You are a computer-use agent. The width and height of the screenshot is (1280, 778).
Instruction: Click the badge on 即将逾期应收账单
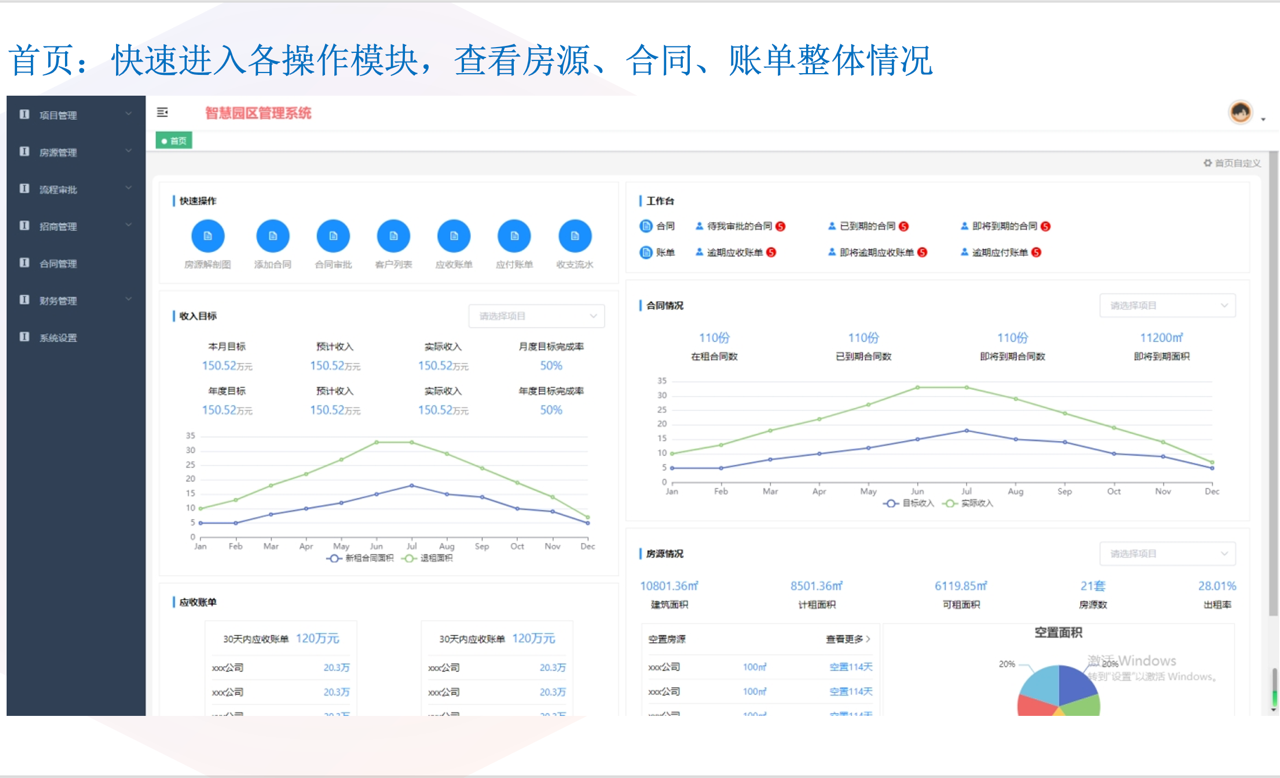coord(922,253)
